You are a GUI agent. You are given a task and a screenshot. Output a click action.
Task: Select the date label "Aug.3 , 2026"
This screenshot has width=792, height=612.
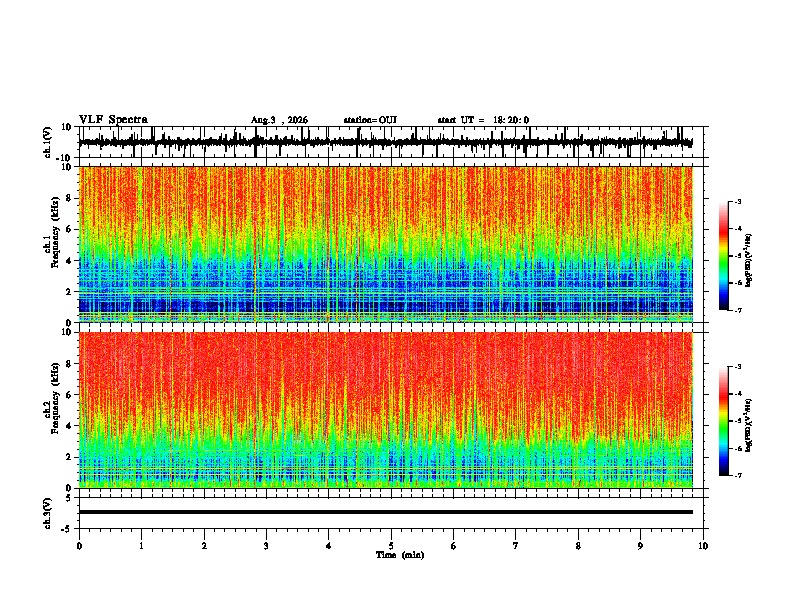(279, 120)
